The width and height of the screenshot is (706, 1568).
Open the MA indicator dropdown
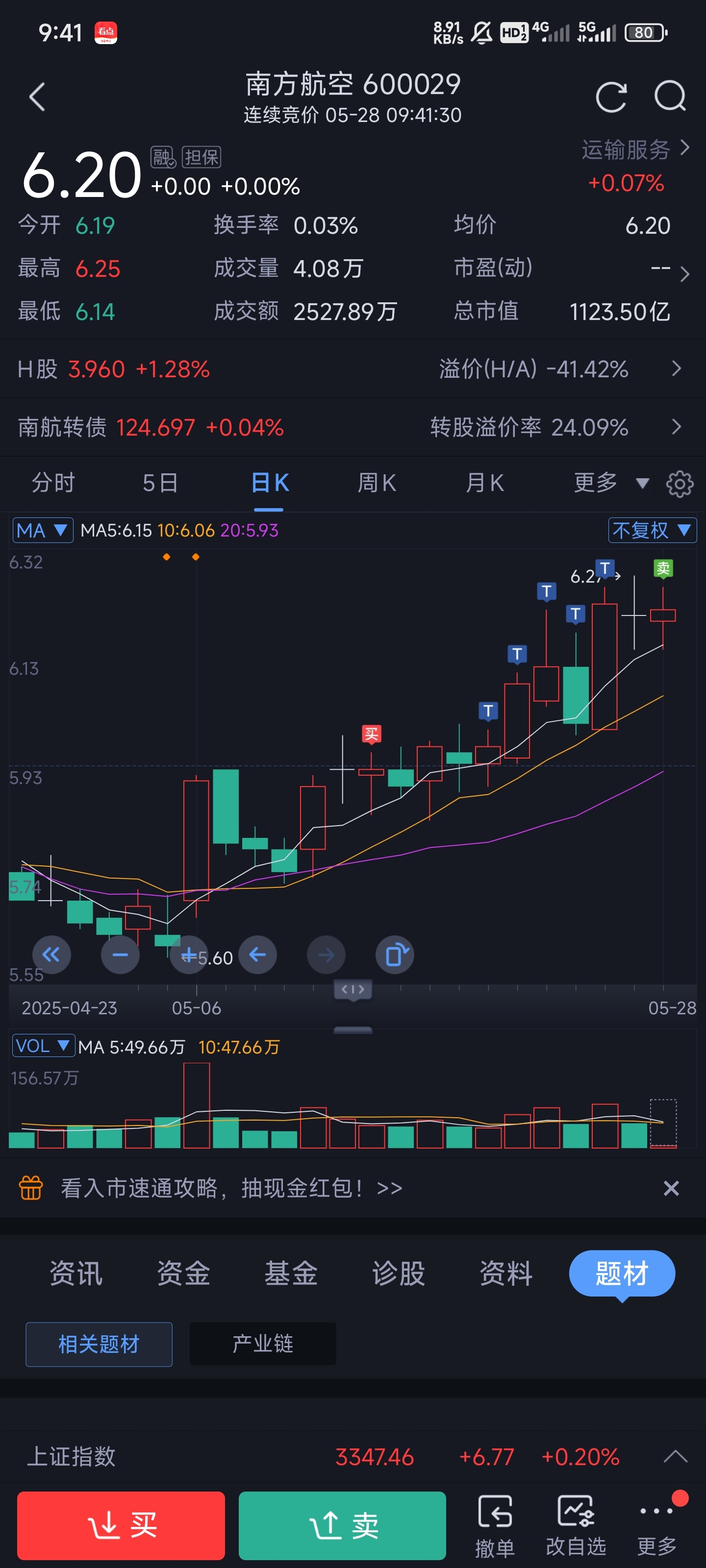point(43,530)
